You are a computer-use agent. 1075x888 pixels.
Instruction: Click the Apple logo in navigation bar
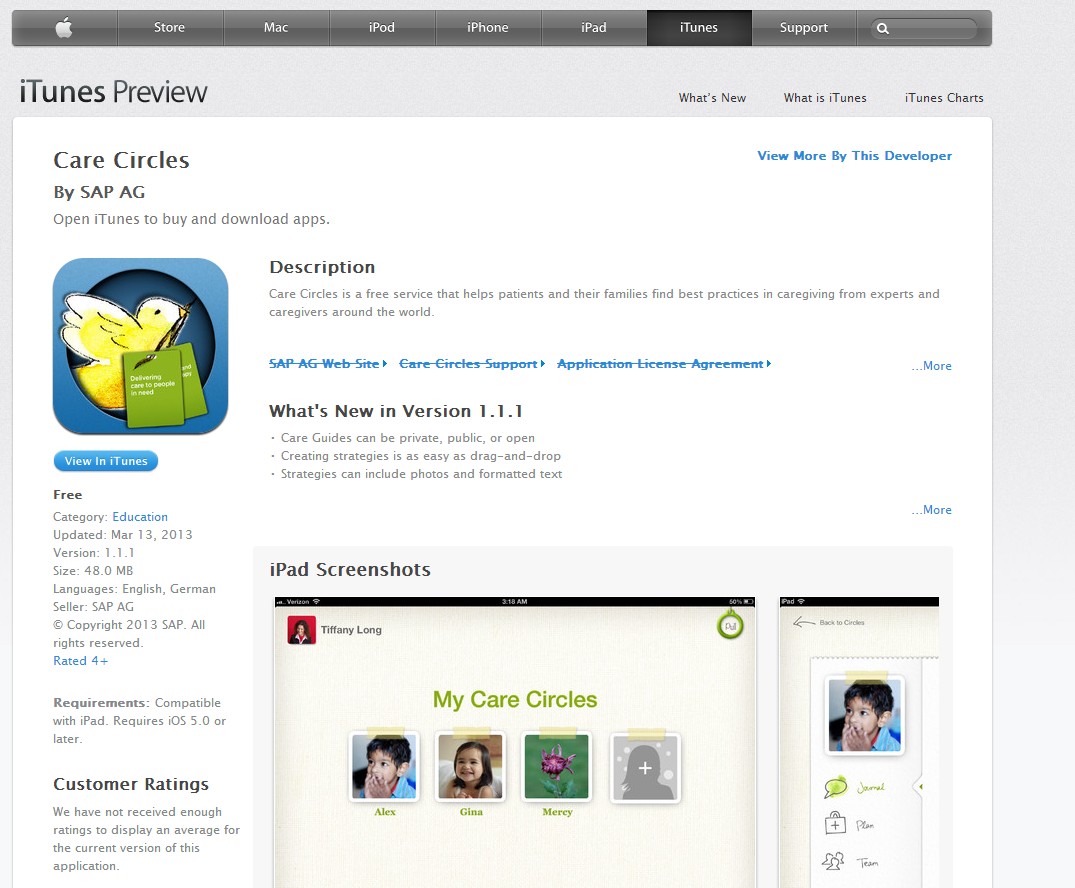pyautogui.click(x=64, y=27)
